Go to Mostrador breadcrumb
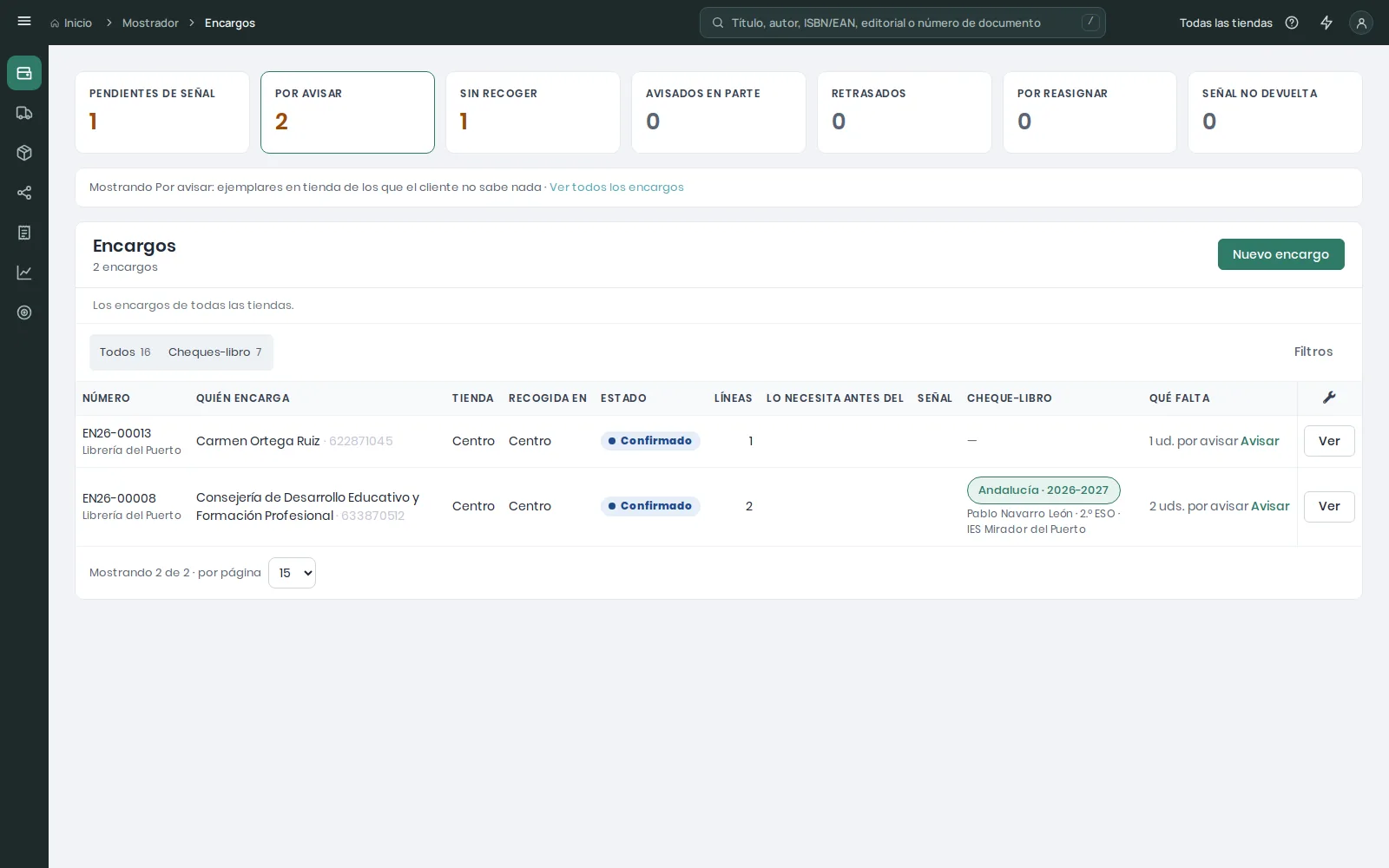Viewport: 1389px width, 868px height. click(150, 23)
